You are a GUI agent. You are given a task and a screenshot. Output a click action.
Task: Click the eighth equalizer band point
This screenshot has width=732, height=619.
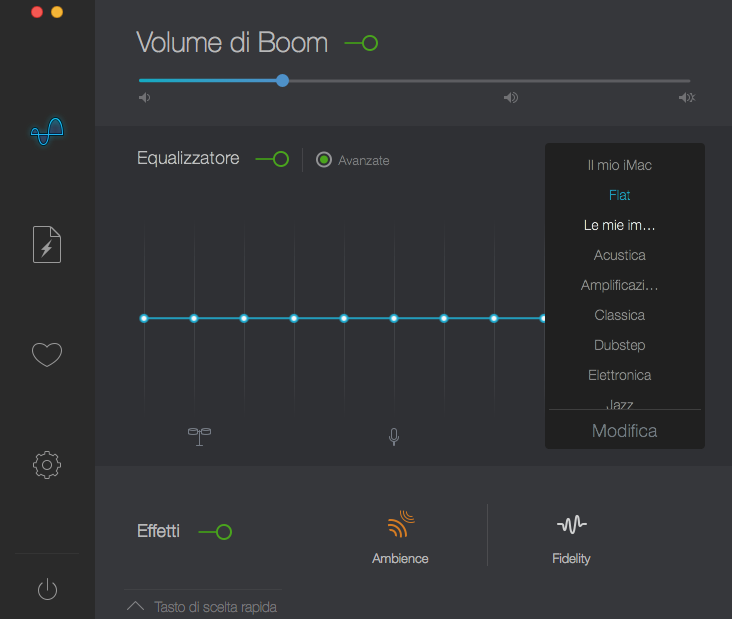tap(494, 318)
